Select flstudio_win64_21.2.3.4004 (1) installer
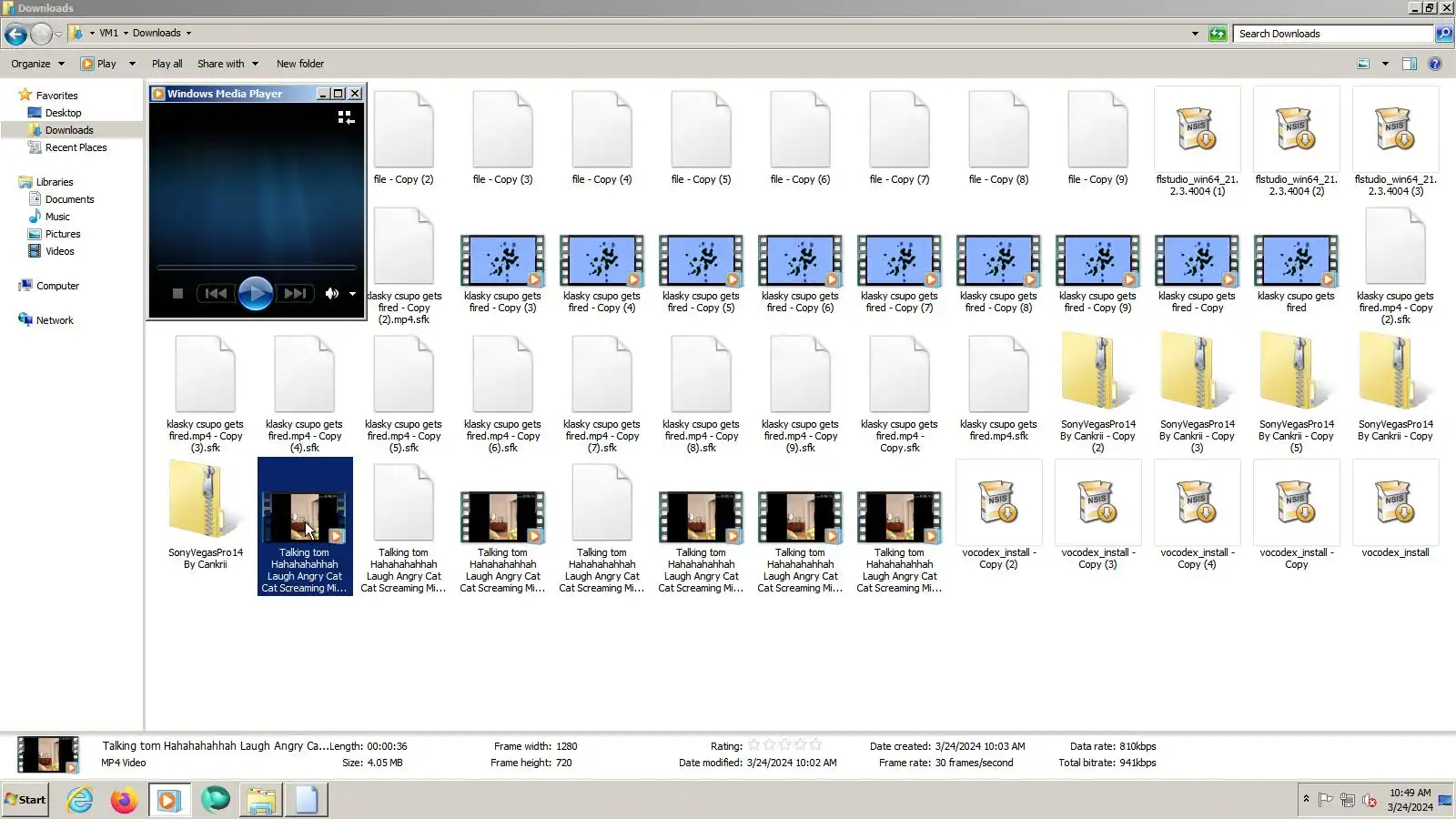The image size is (1456, 819). point(1198,129)
